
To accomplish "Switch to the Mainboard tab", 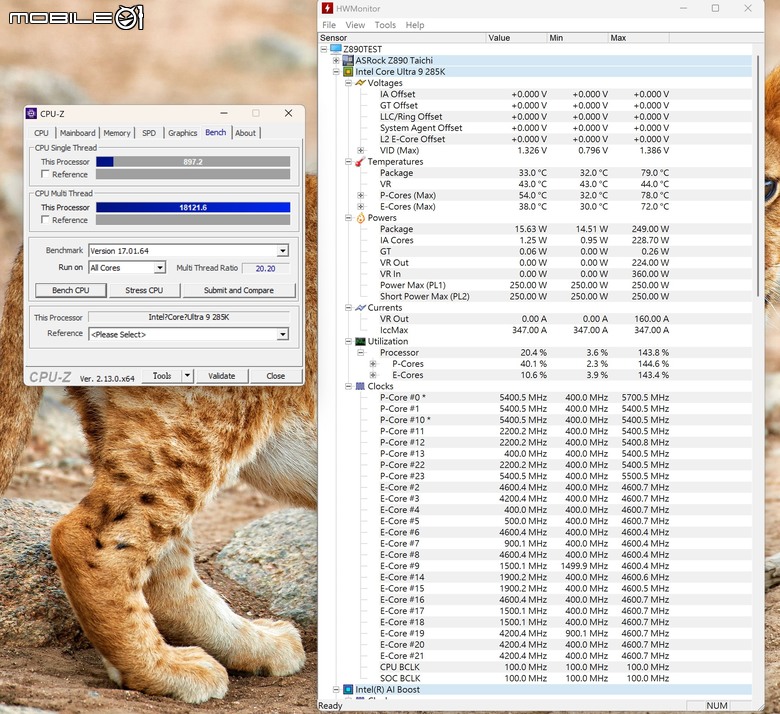I will tap(77, 133).
